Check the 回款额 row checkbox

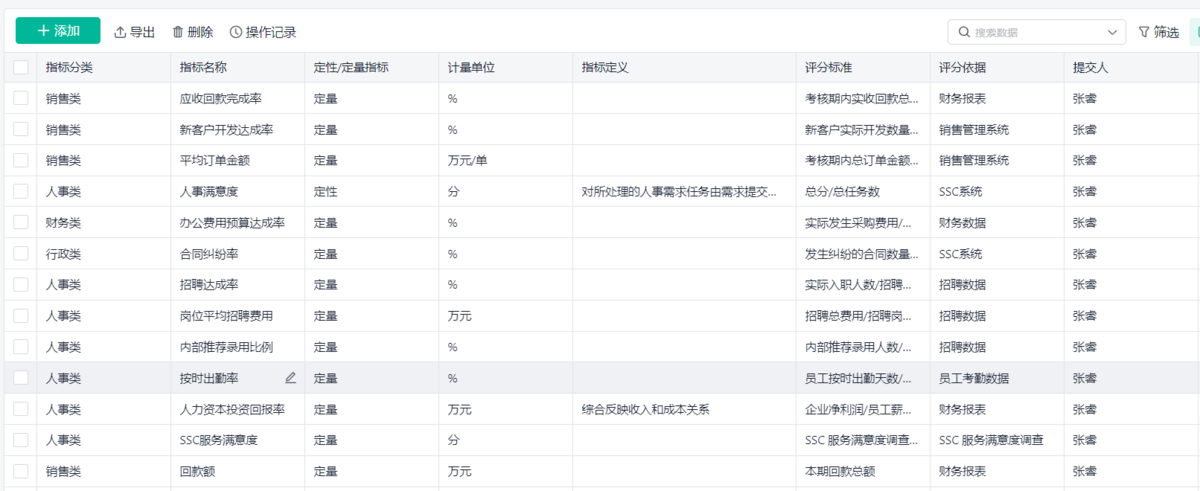click(x=21, y=471)
